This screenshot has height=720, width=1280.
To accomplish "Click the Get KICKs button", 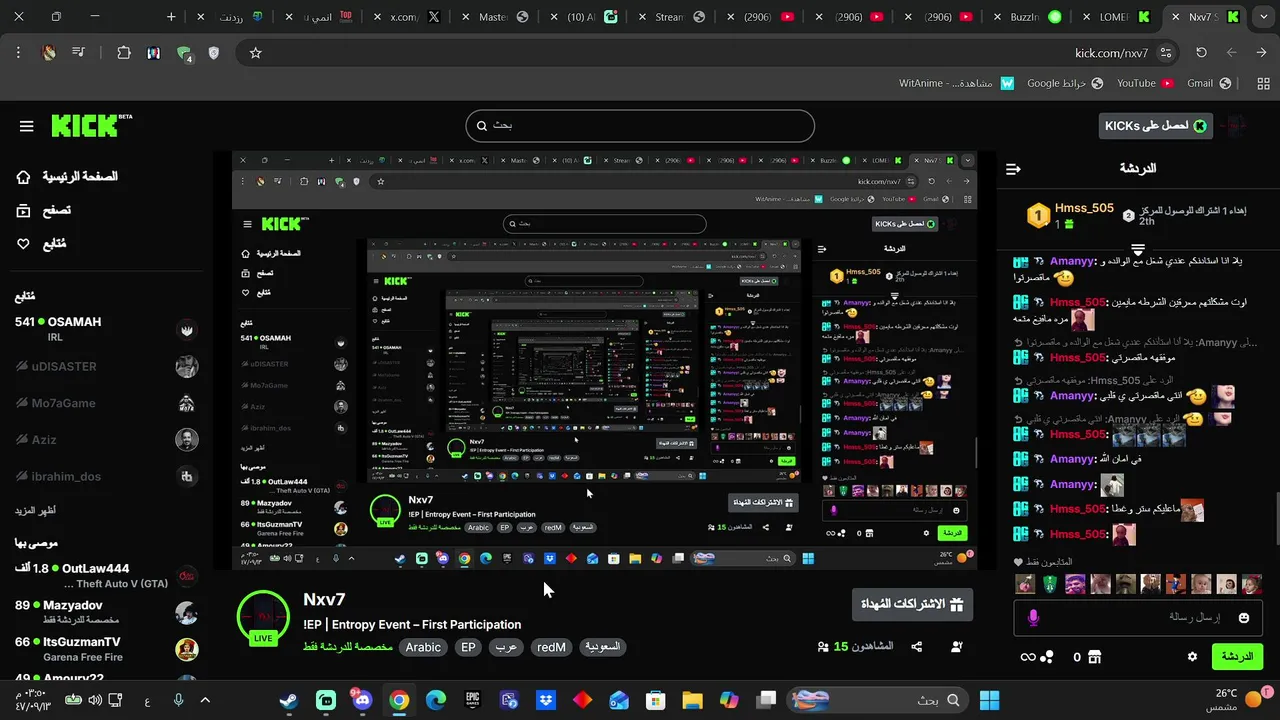I will pos(1155,126).
